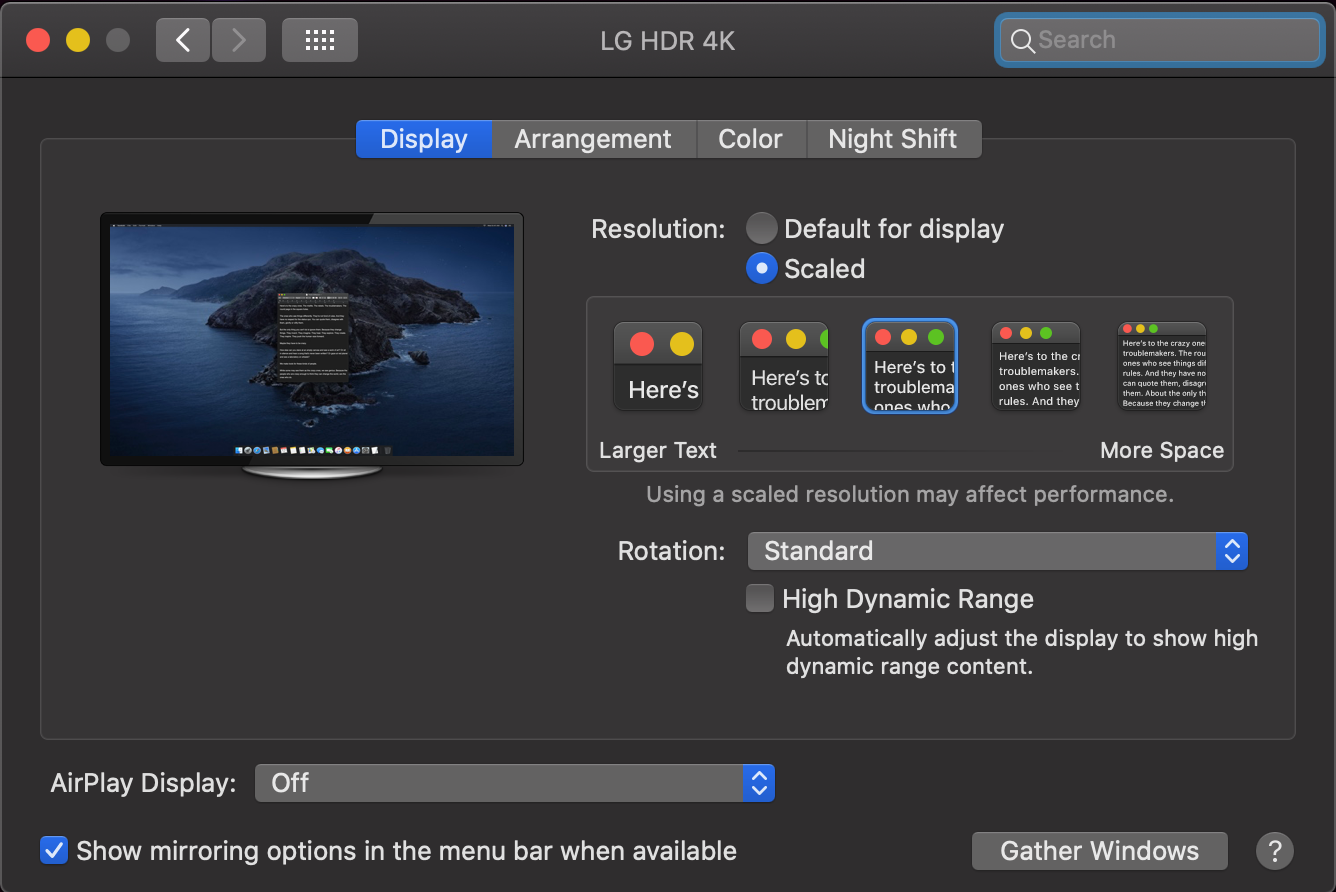Open the help question mark button
The width and height of the screenshot is (1336, 892).
[1275, 851]
